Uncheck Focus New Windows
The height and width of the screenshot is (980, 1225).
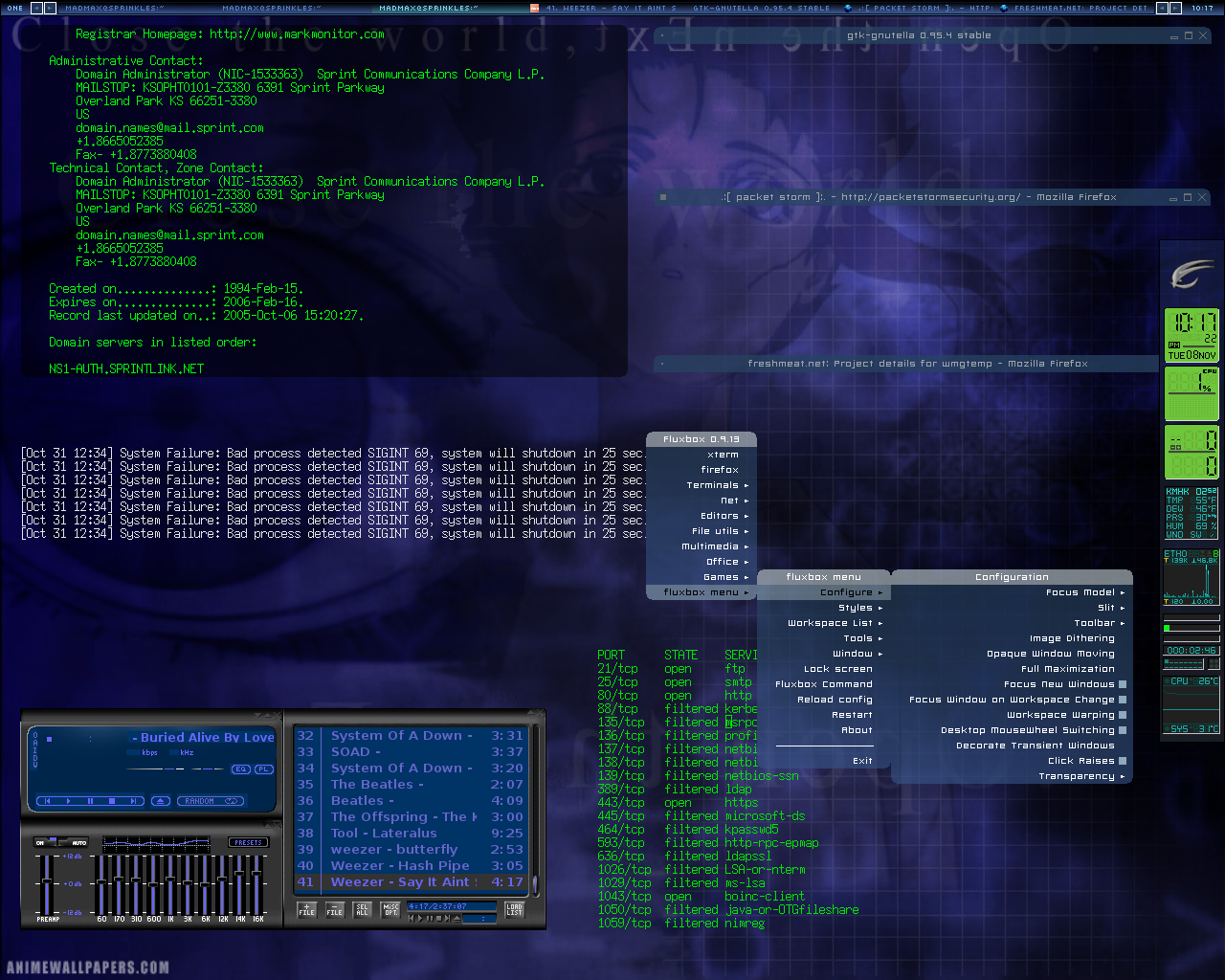pos(1012,684)
